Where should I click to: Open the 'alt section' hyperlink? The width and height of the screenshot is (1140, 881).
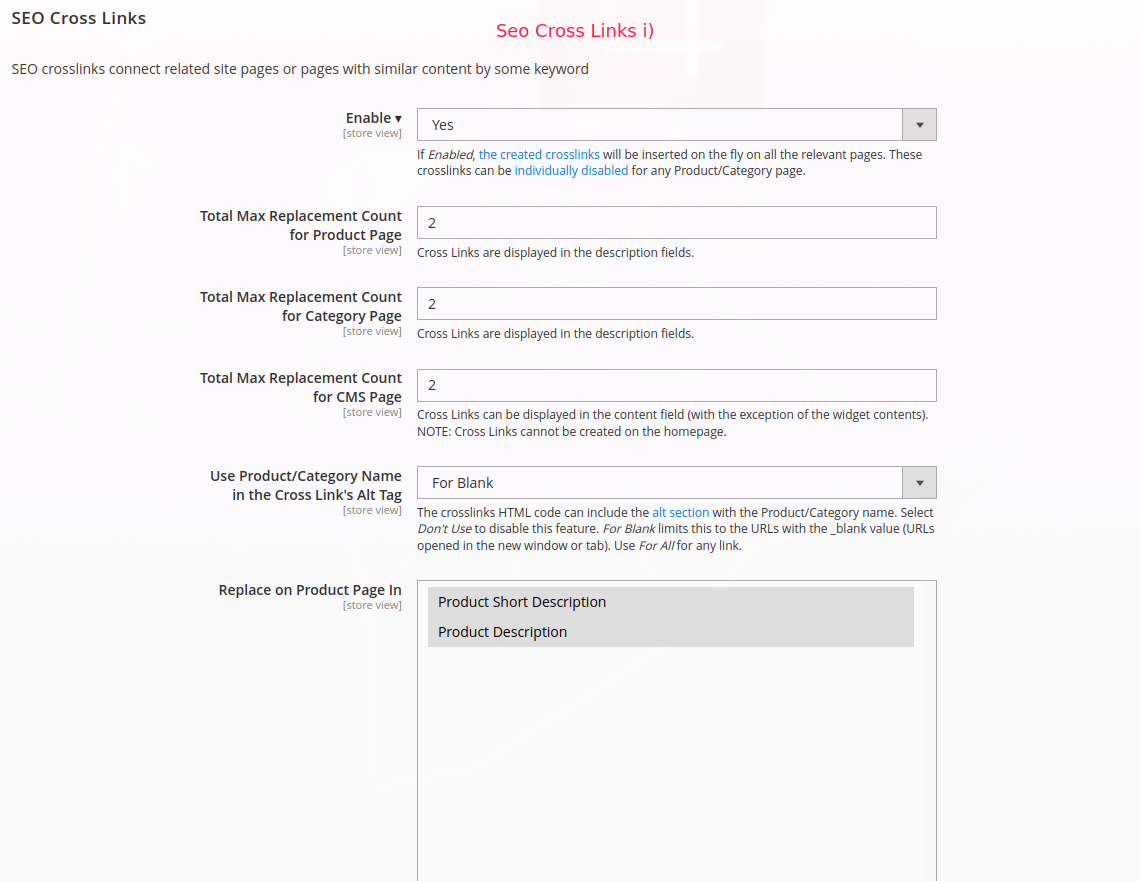point(680,512)
